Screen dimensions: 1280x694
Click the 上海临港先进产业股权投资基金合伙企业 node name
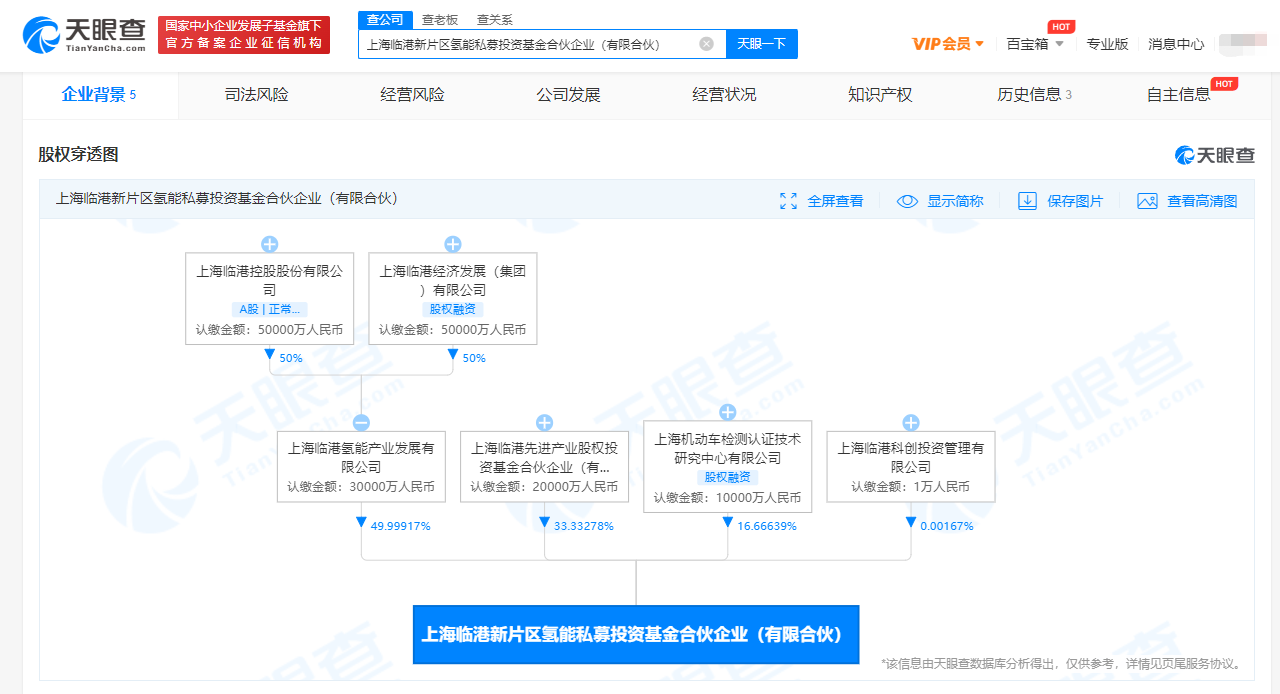tap(544, 458)
